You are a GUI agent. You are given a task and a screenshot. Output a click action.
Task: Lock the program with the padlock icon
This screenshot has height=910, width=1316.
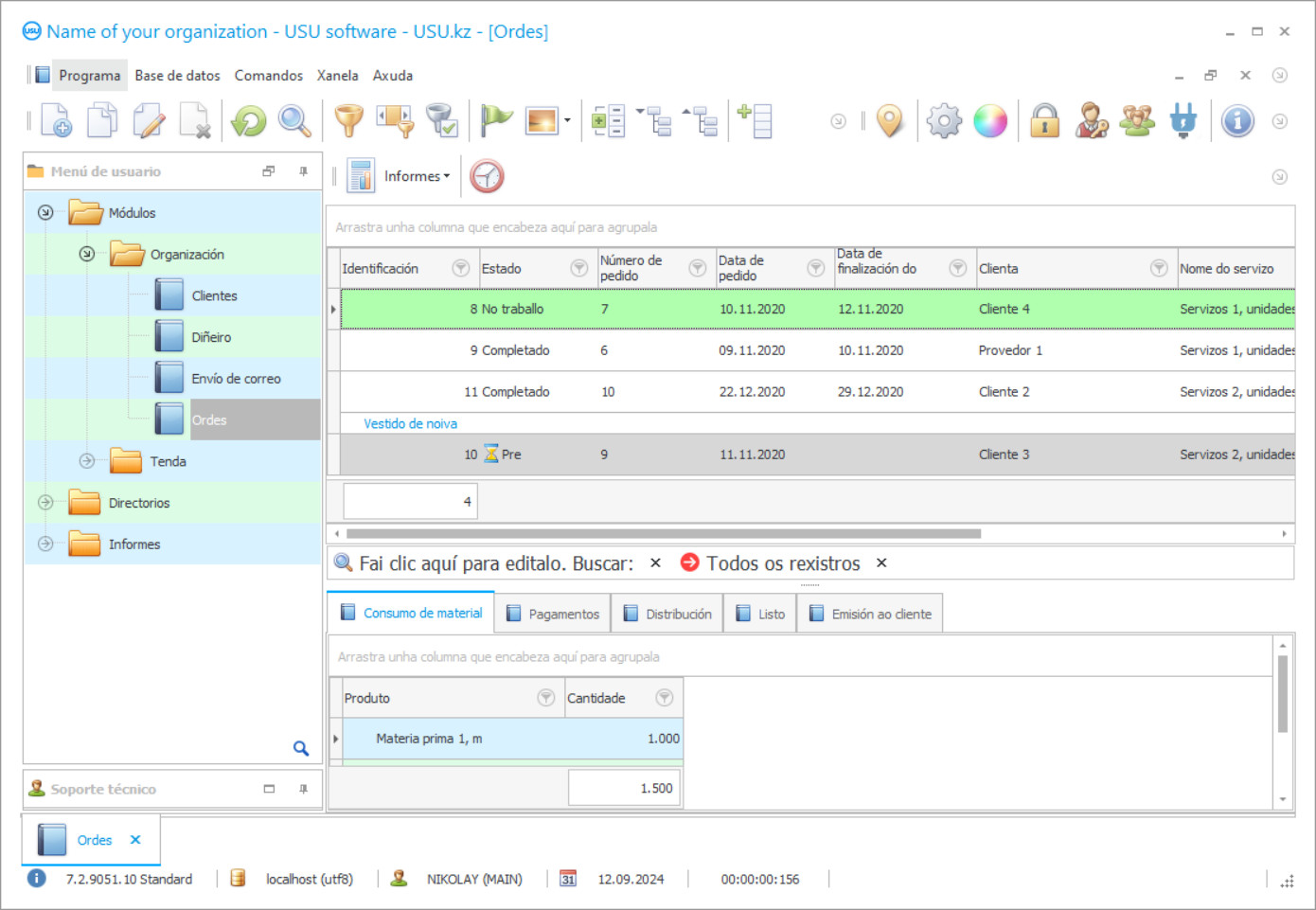(1044, 120)
